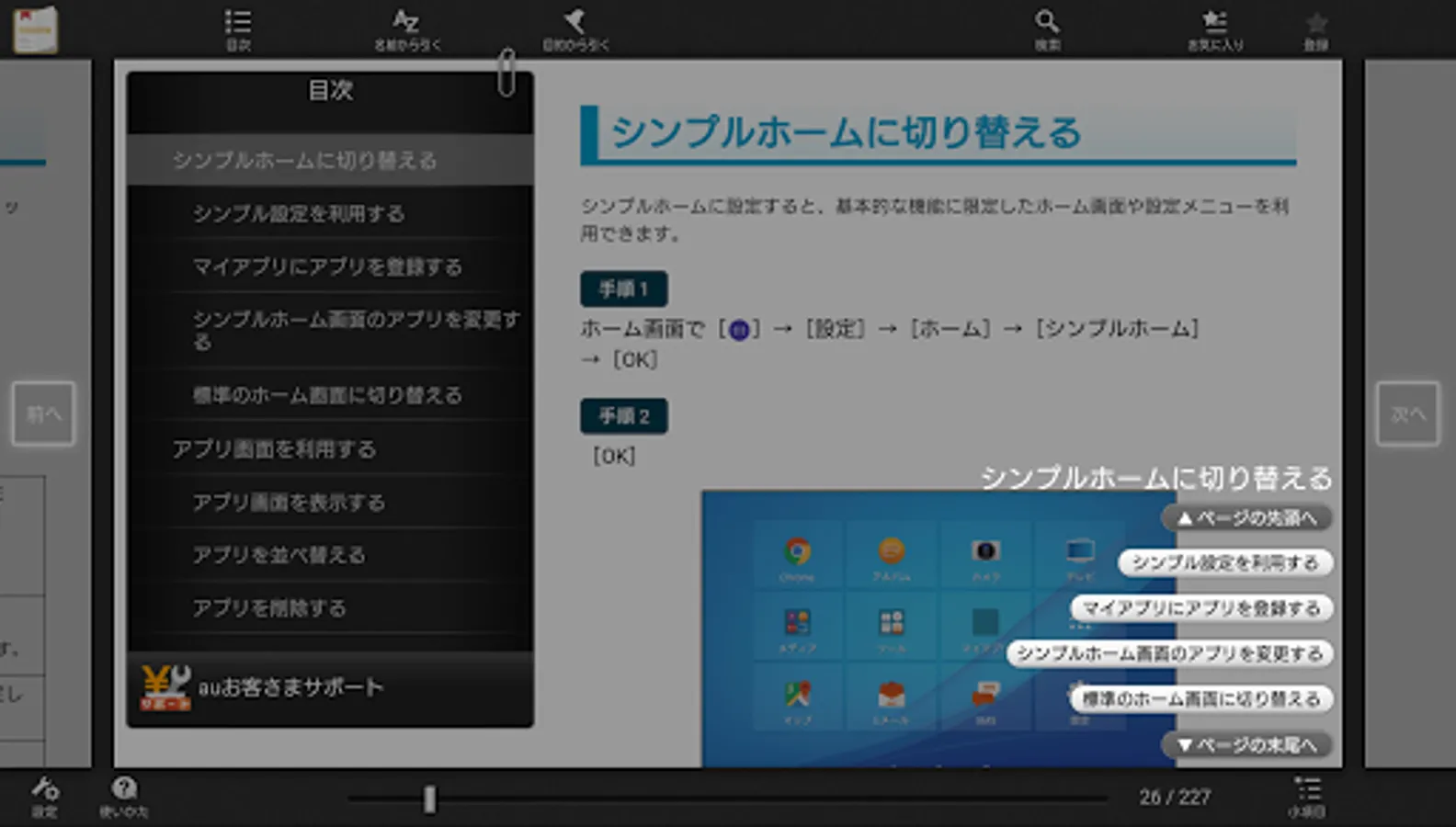Click the page counter 26 / 227
This screenshot has height=827, width=1456.
pyautogui.click(x=1175, y=798)
